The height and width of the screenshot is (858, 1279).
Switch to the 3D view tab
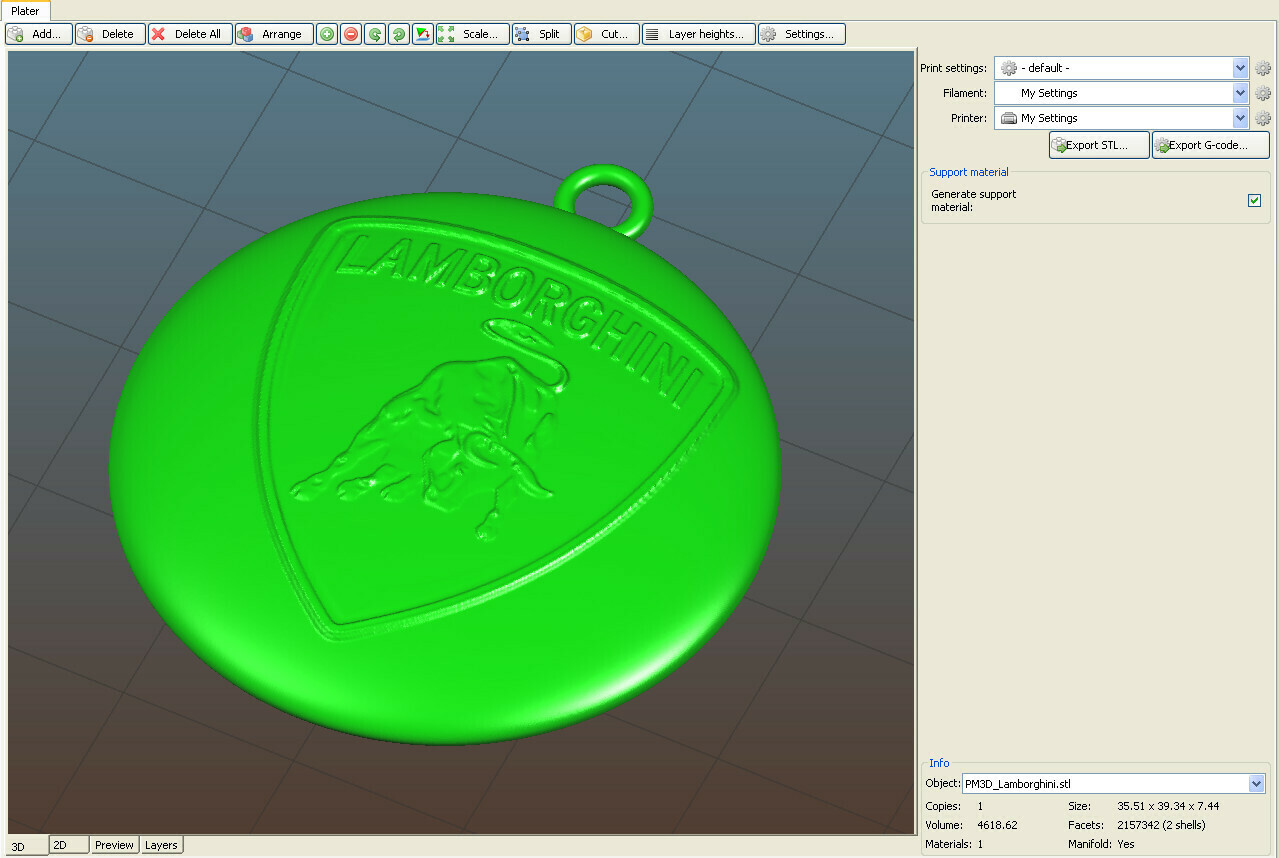click(28, 846)
